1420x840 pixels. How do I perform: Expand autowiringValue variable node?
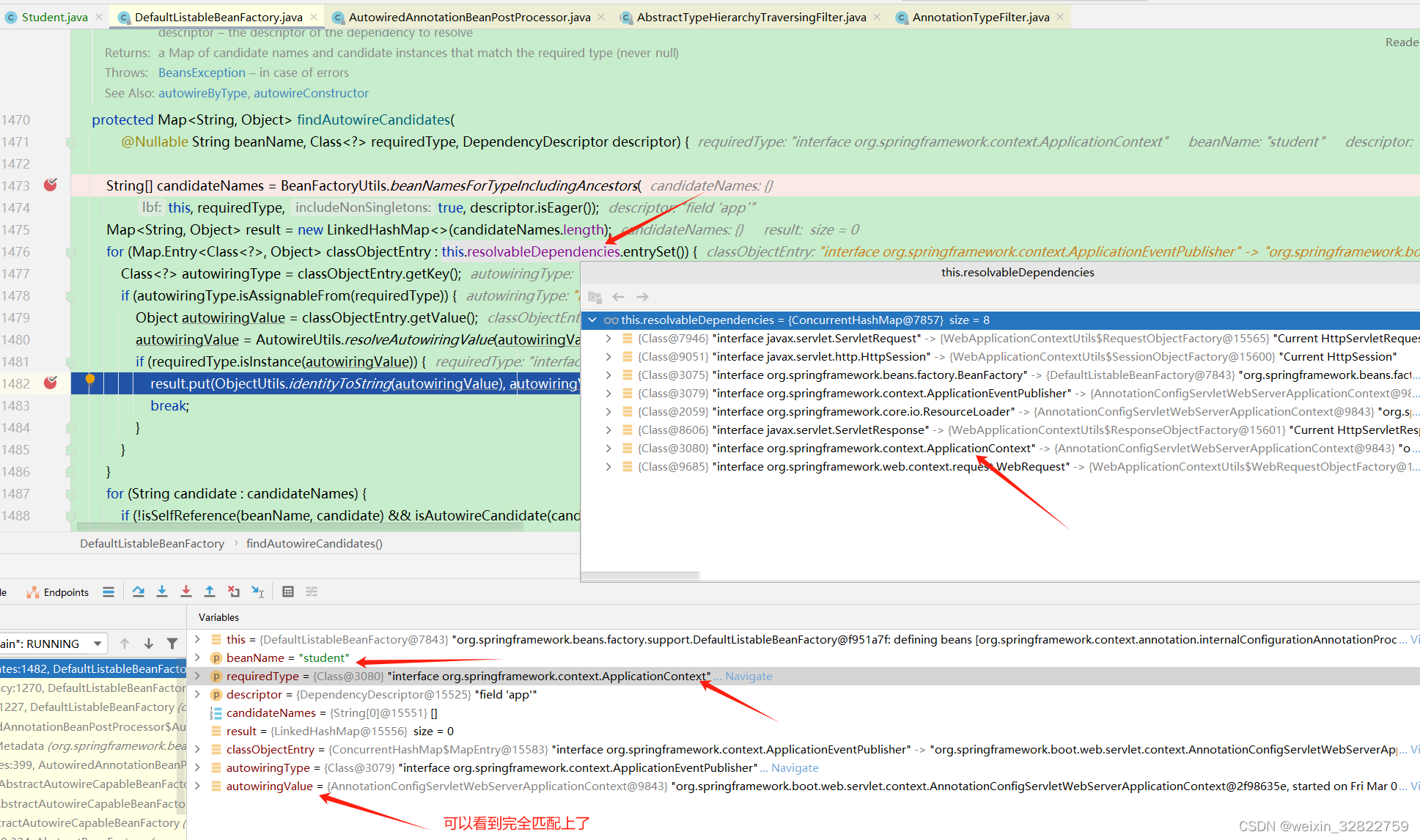[x=197, y=786]
